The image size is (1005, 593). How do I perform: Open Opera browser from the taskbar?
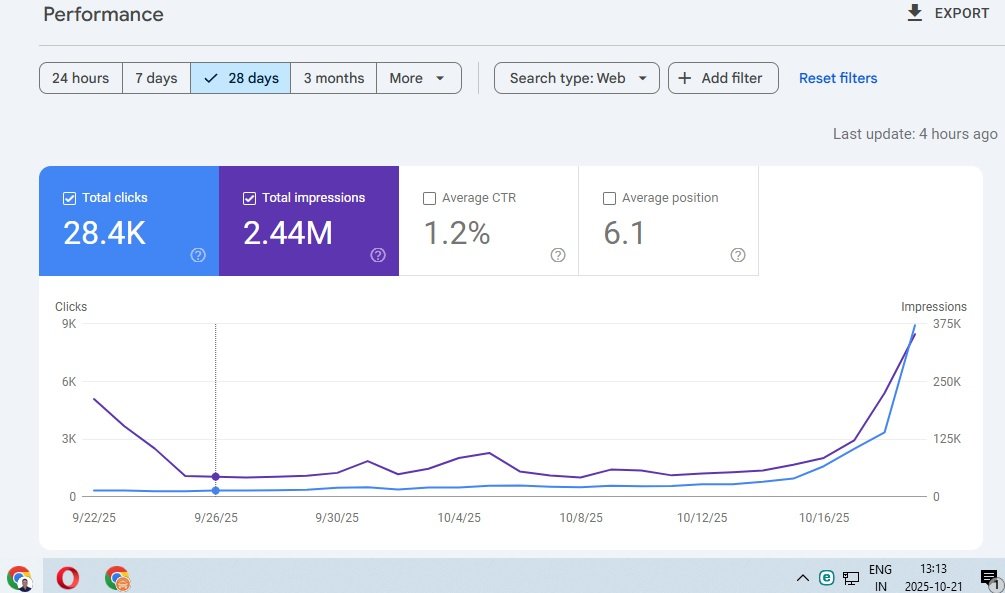point(68,578)
